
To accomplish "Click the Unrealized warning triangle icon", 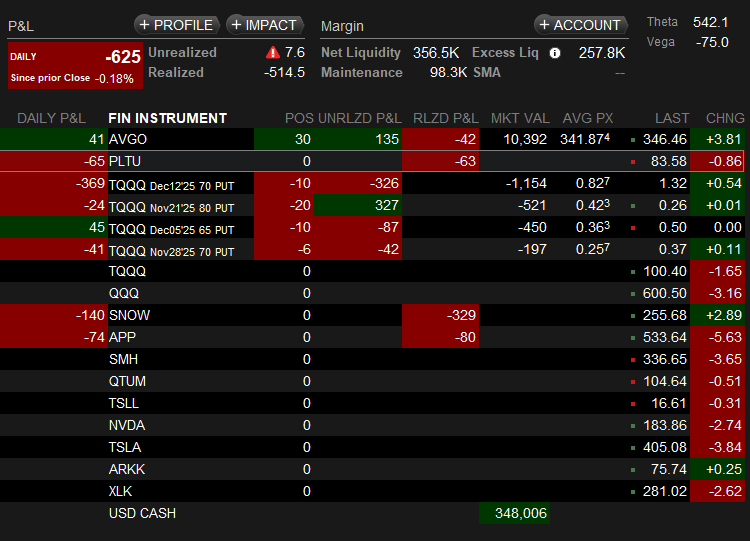I will tap(273, 53).
